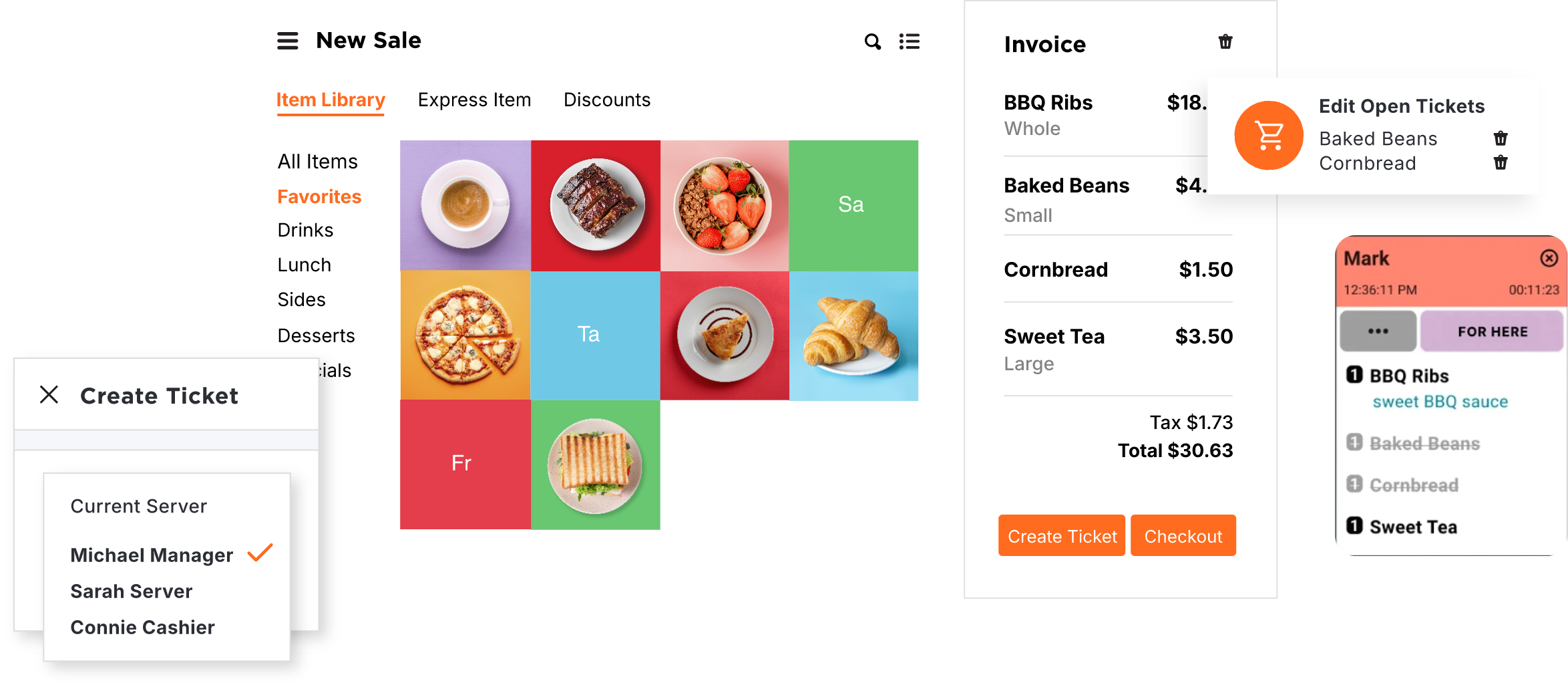This screenshot has height=689, width=1568.
Task: Add the pizza item thumbnail
Action: 465,335
